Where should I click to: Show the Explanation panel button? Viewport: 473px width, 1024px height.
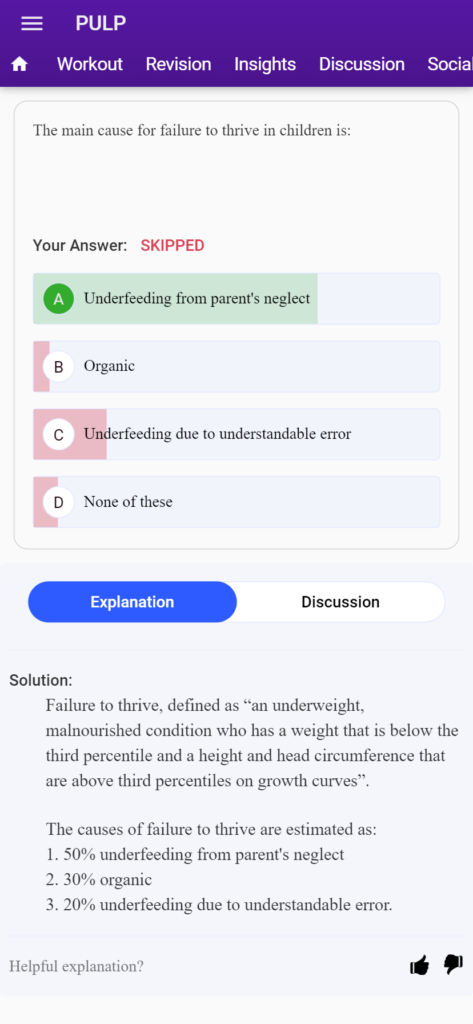coord(133,602)
